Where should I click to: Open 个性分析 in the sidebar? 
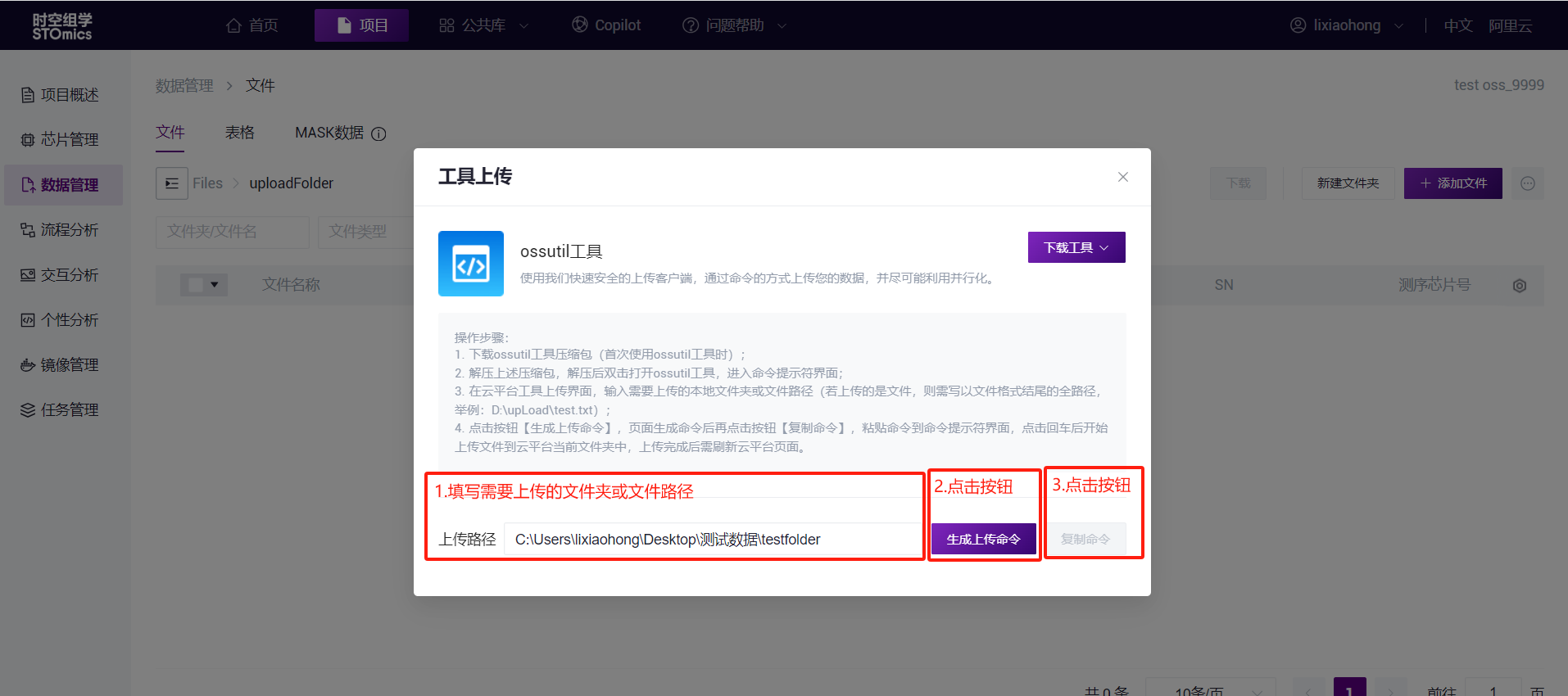(61, 320)
